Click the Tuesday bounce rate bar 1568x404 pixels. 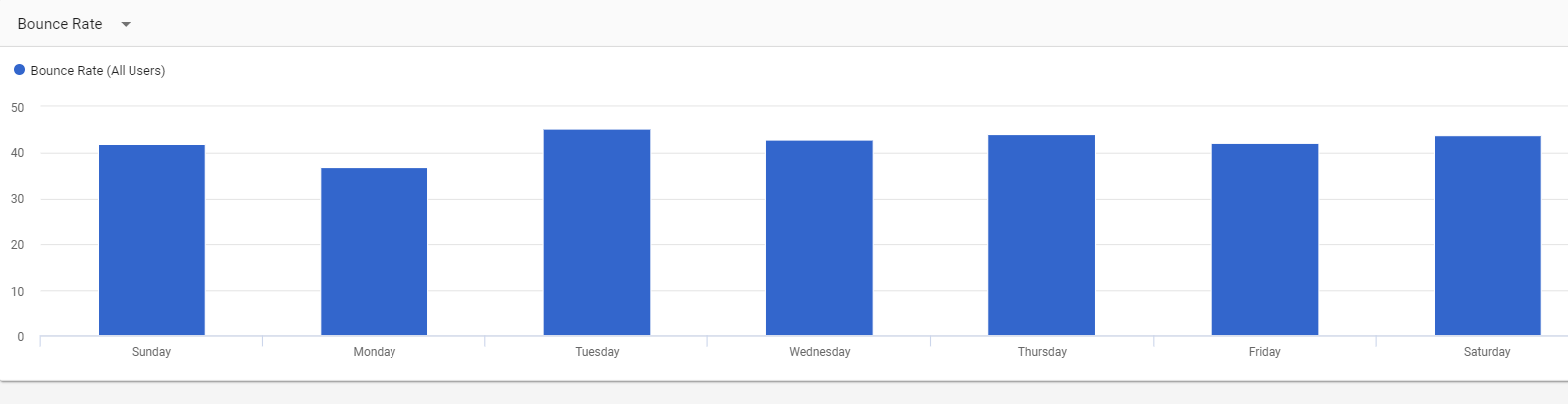597,233
